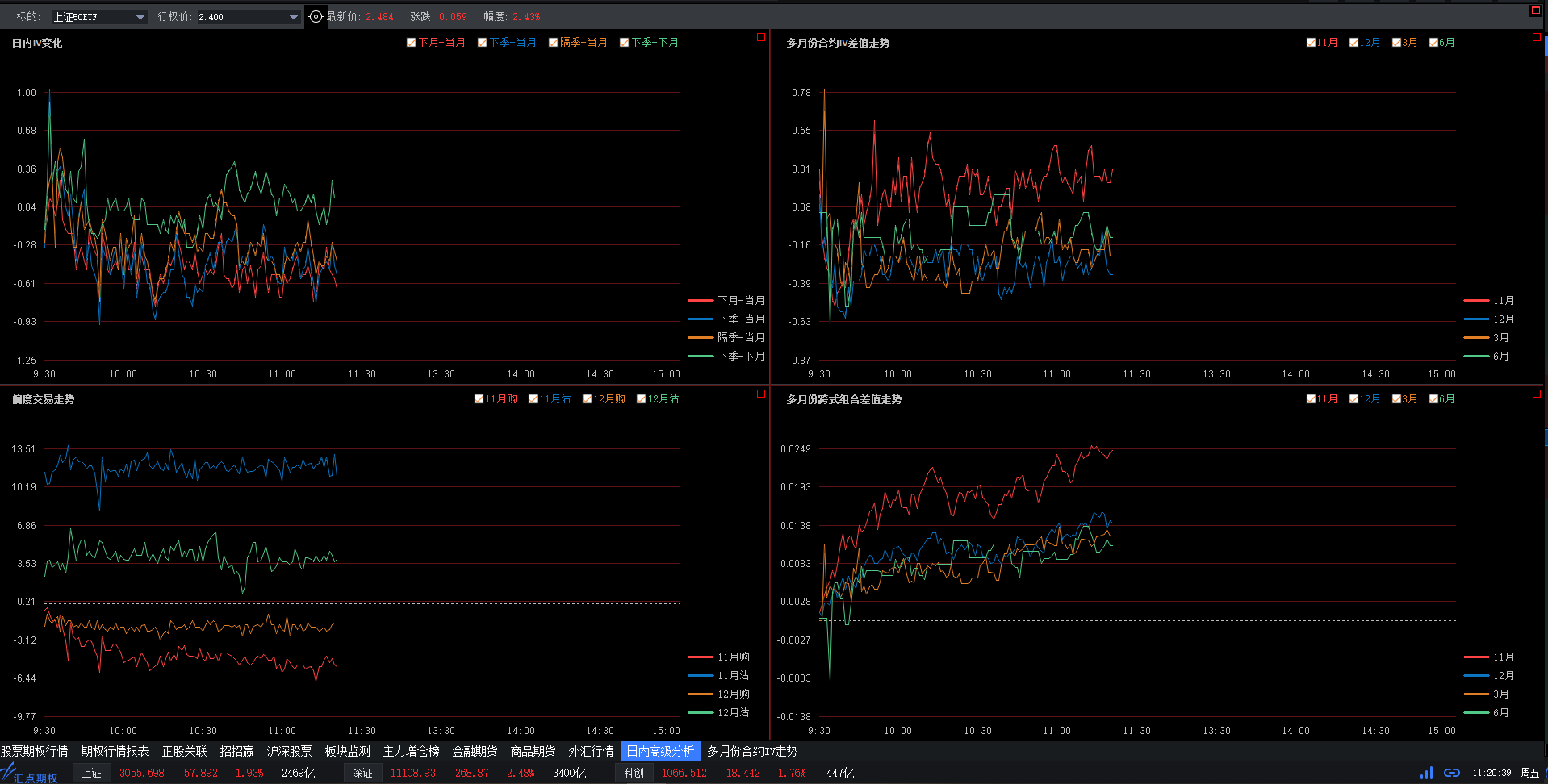
Task: Maximize the 多月份跨式组合差值走势 chart panel via its red square icon
Action: click(x=1536, y=394)
